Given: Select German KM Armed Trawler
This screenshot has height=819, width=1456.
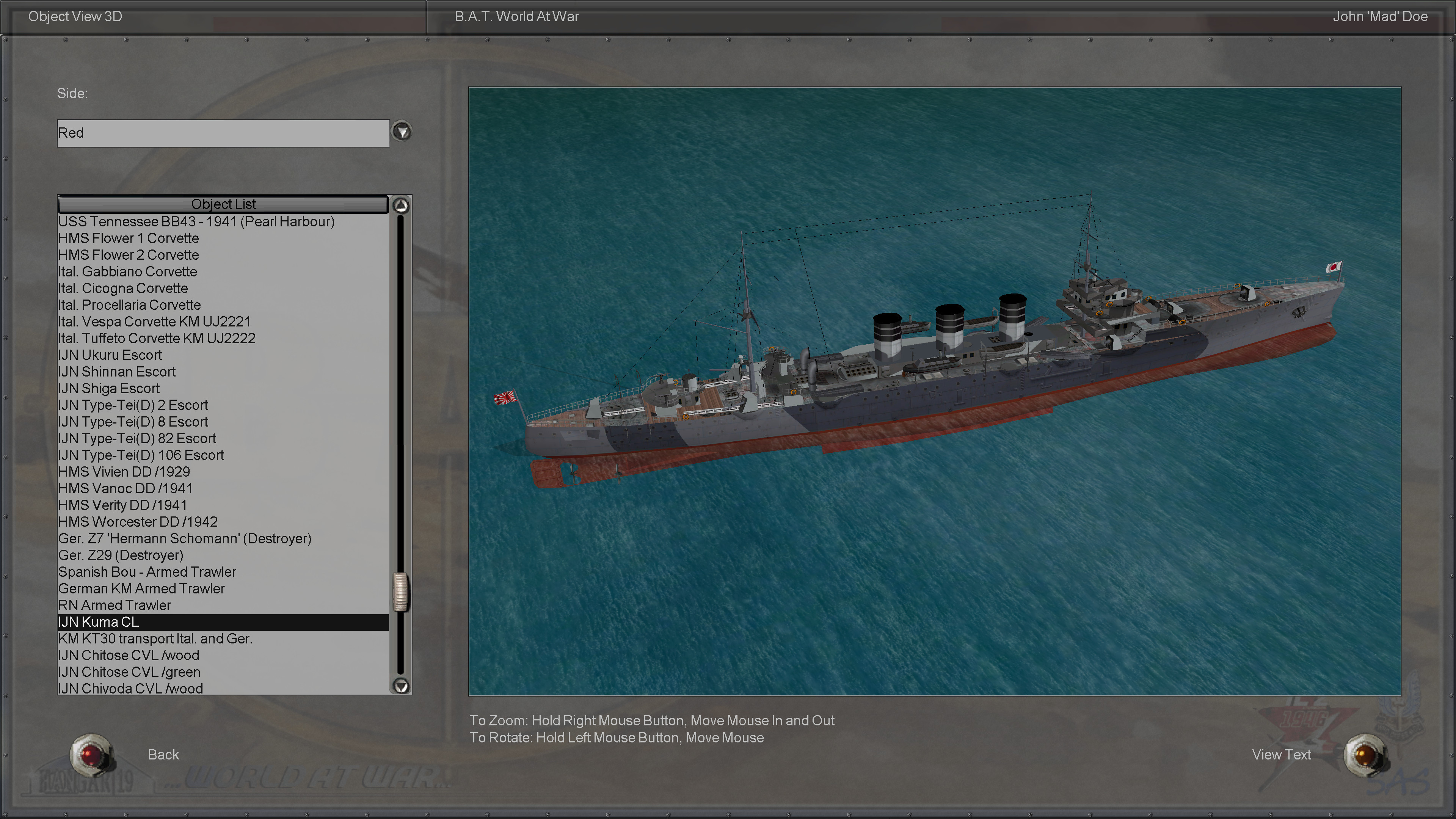Looking at the screenshot, I should 141,588.
